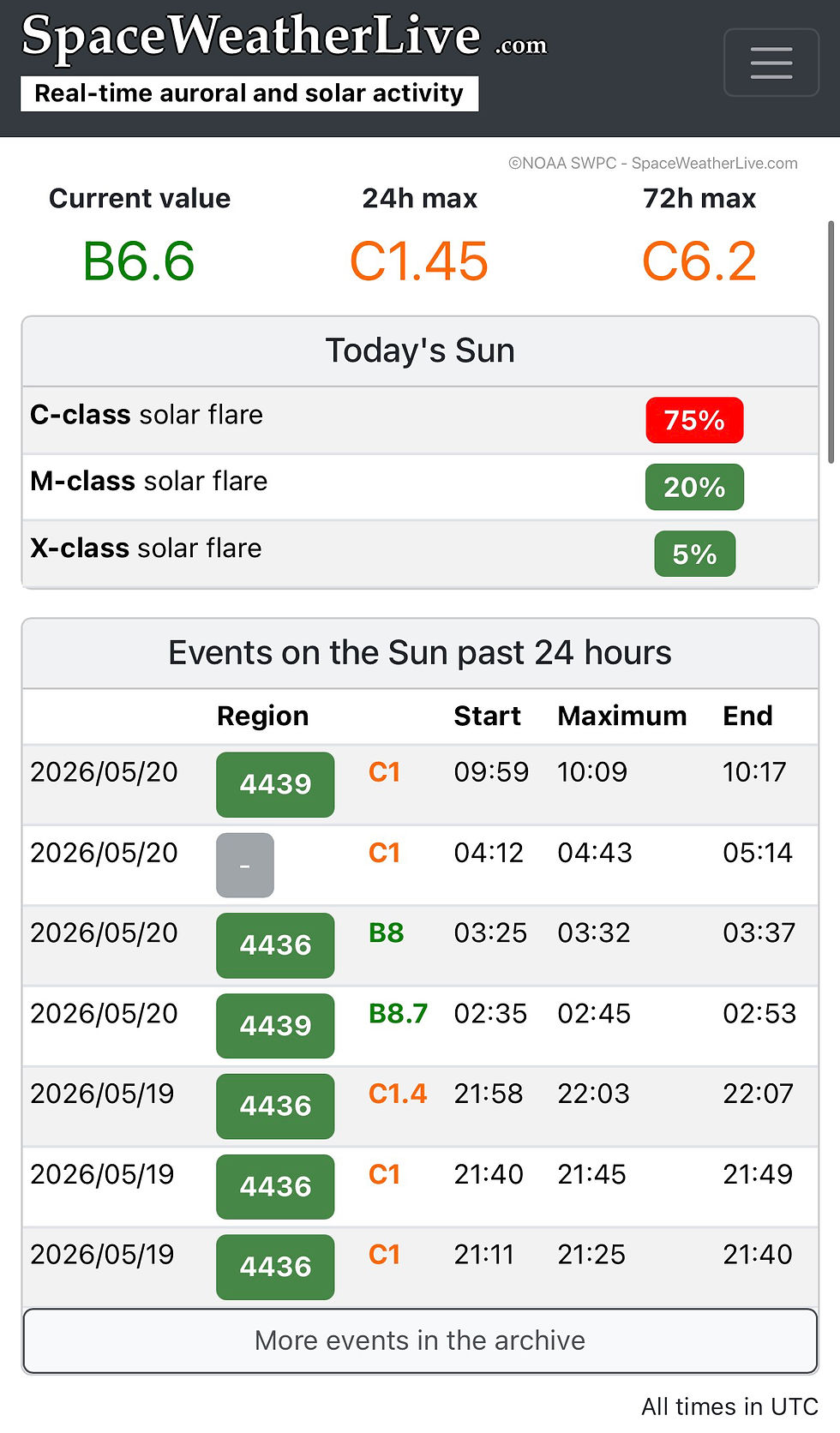Click More events in the archive

(x=420, y=1340)
